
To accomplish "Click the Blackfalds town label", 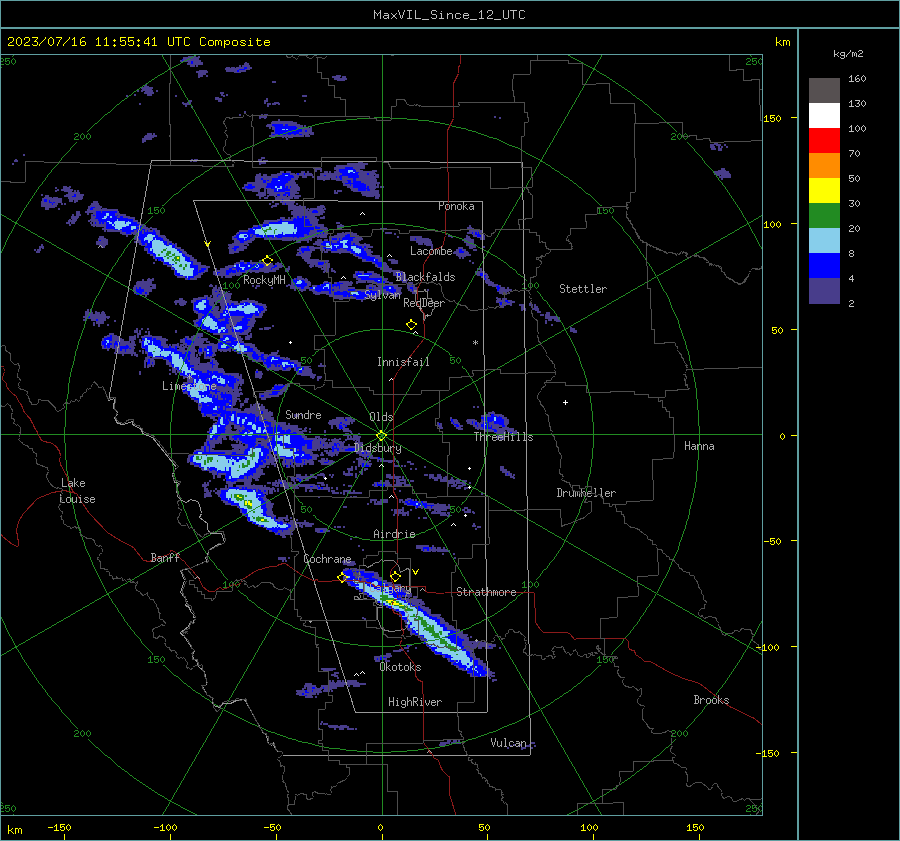I will coord(425,277).
